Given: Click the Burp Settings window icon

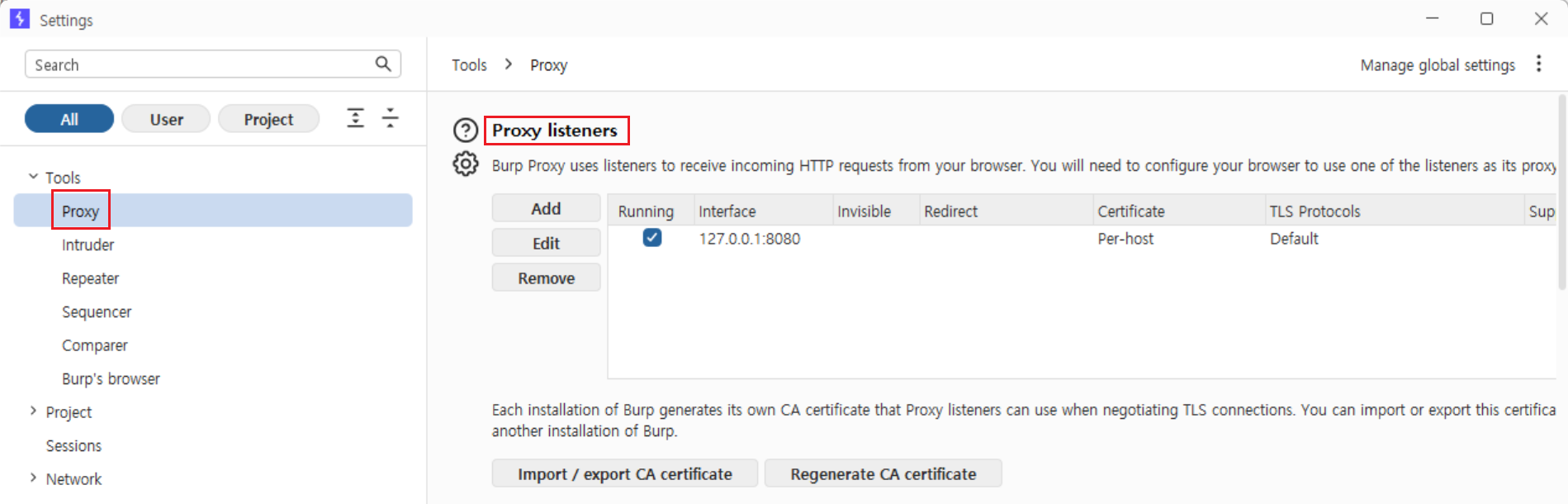Looking at the screenshot, I should (20, 19).
